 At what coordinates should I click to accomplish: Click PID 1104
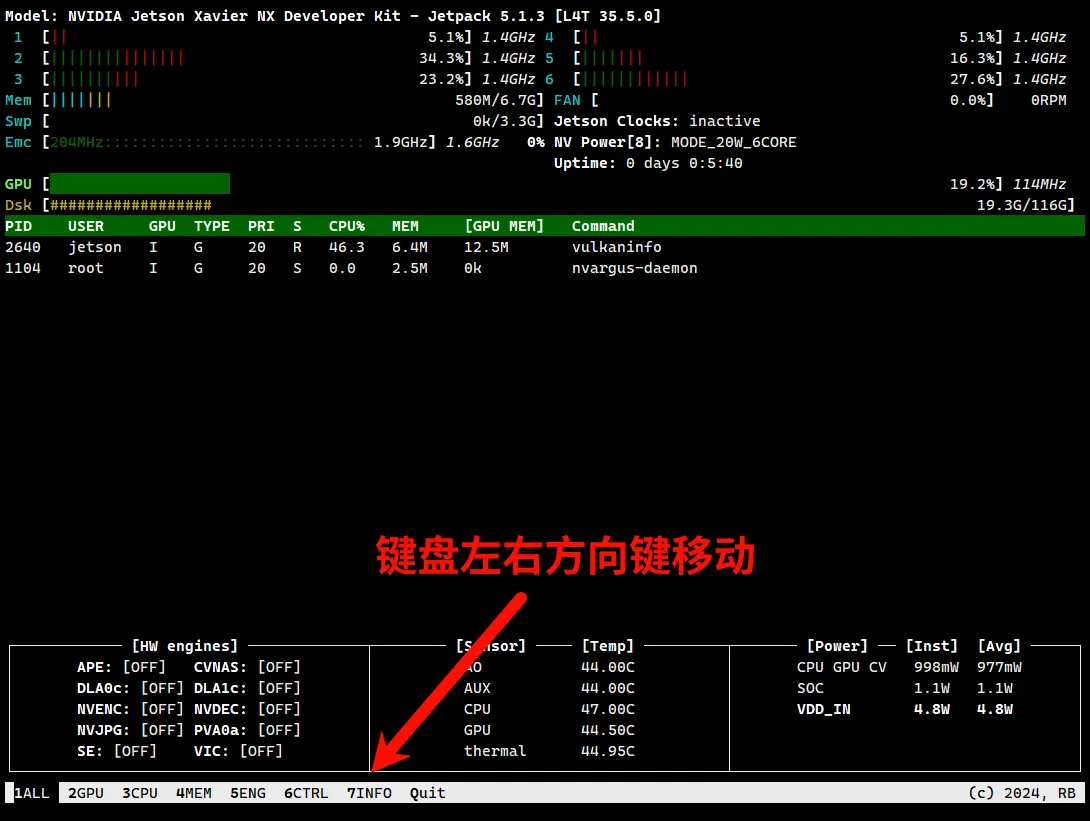pyautogui.click(x=23, y=268)
